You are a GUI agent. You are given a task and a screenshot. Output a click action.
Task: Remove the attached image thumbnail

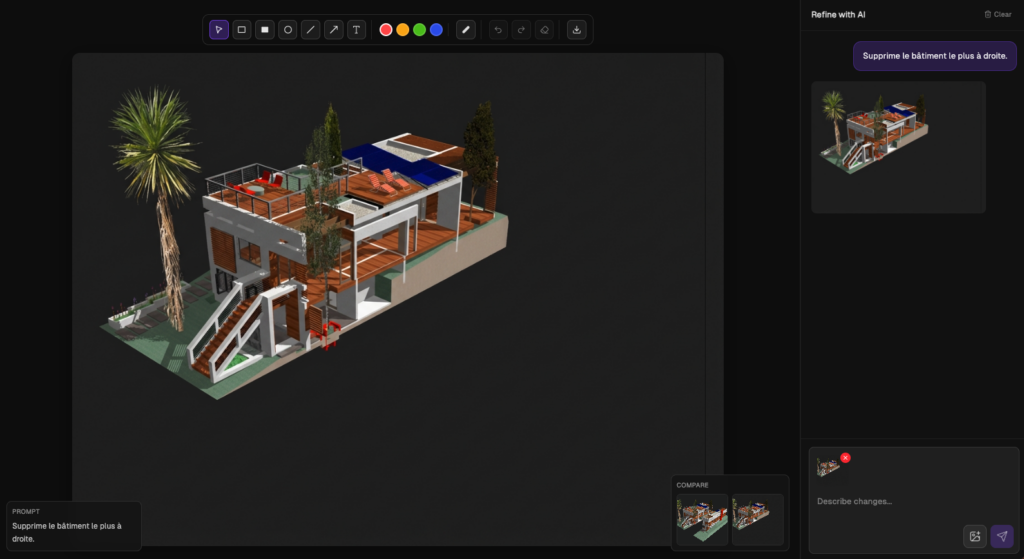pos(845,458)
